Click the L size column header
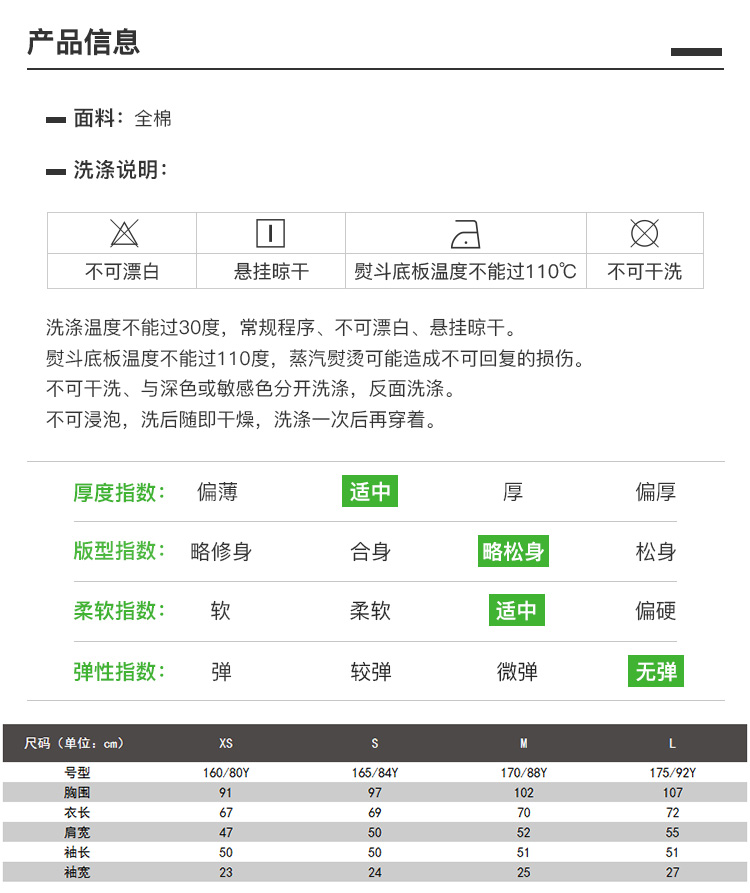Viewport: 750px width, 893px height. [672, 743]
